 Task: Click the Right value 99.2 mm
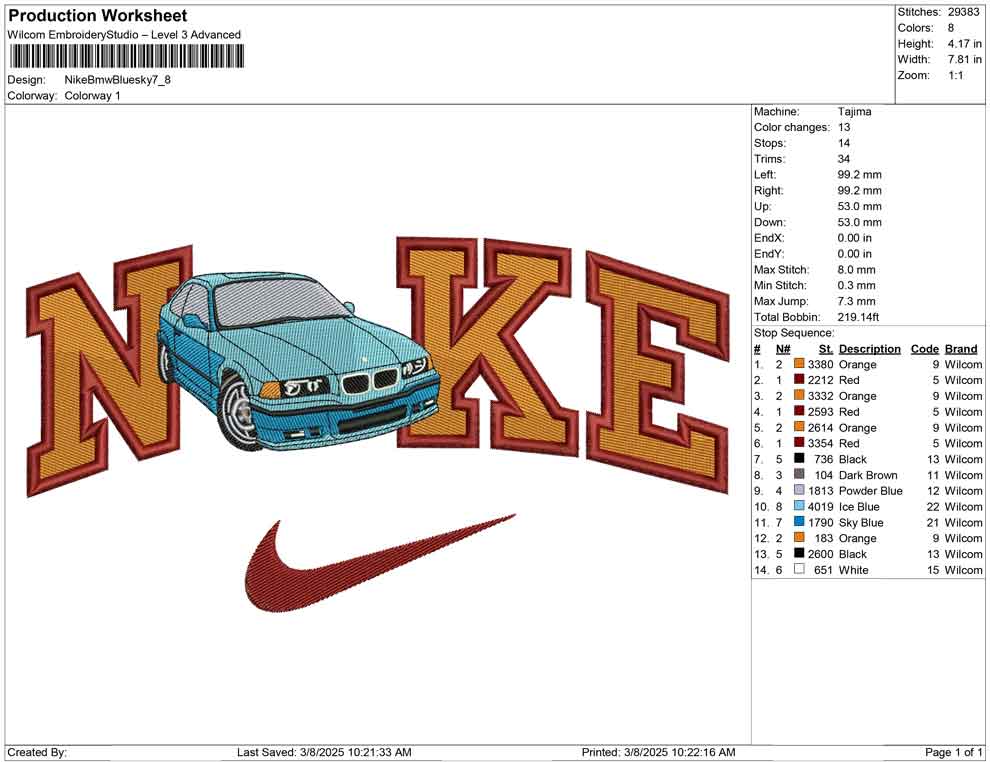tap(859, 190)
